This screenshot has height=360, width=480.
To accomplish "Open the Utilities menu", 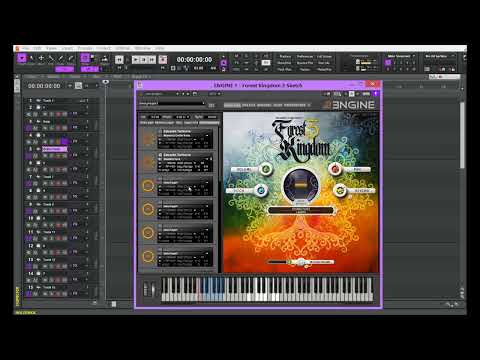I will click(122, 48).
